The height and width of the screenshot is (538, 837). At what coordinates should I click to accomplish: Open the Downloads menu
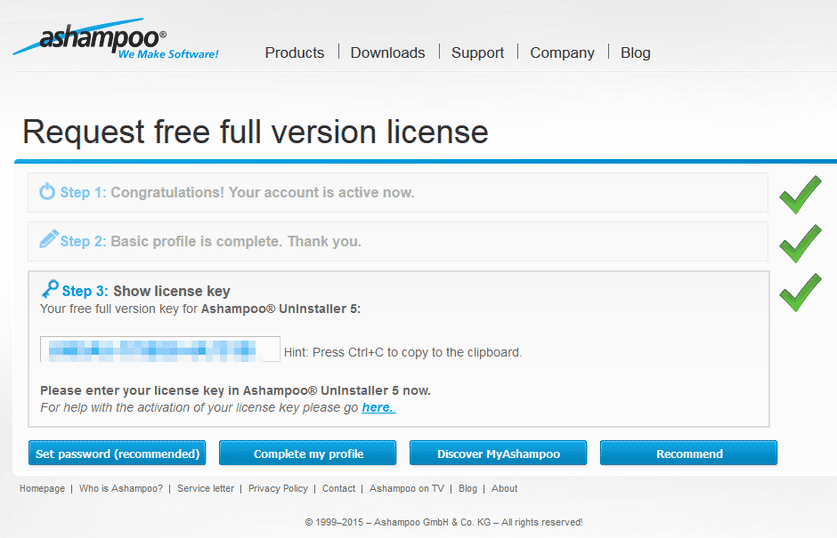click(388, 53)
